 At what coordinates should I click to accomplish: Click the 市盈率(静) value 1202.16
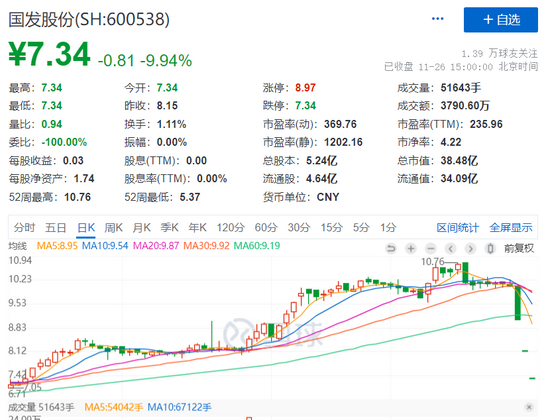tap(343, 142)
